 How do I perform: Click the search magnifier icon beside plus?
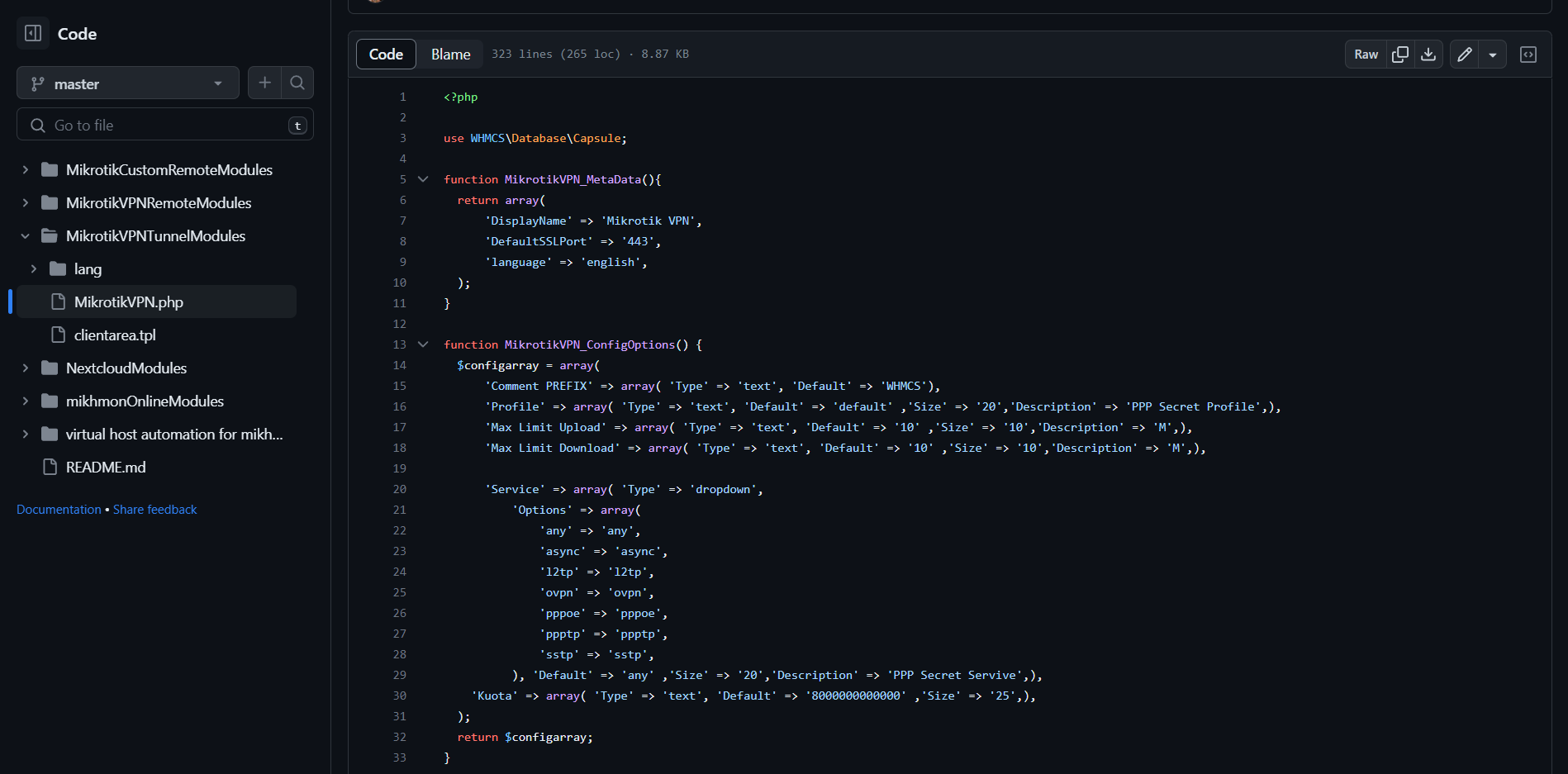coord(297,83)
